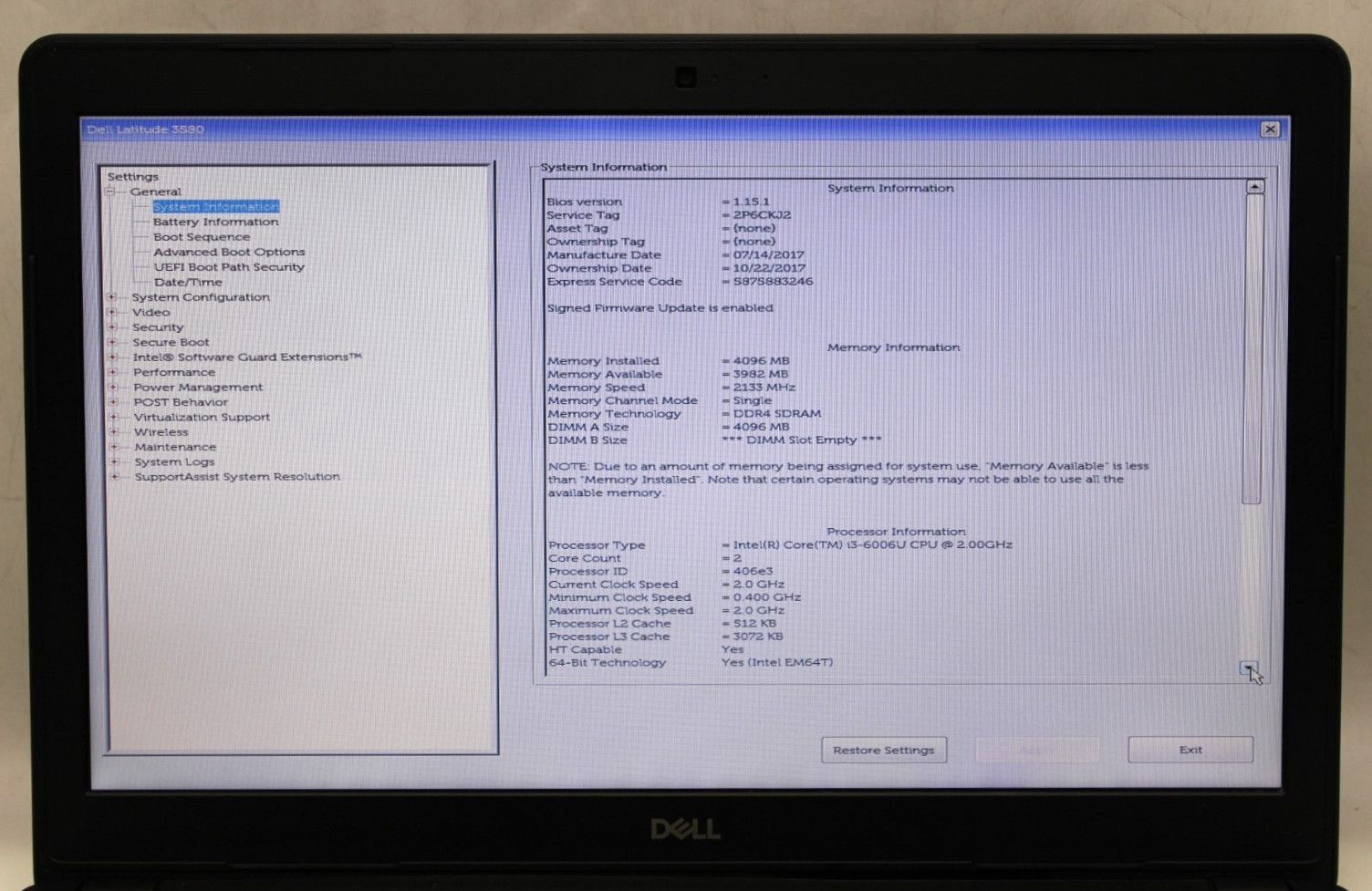Click Memory Speed value 2133 MHz
Viewport: 1372px width, 891px height.
pos(764,388)
